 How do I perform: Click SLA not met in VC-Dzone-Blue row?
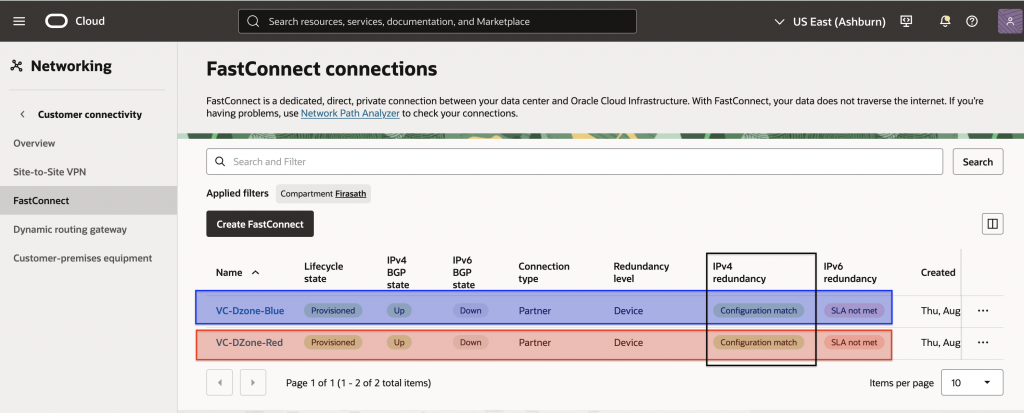pyautogui.click(x=854, y=311)
